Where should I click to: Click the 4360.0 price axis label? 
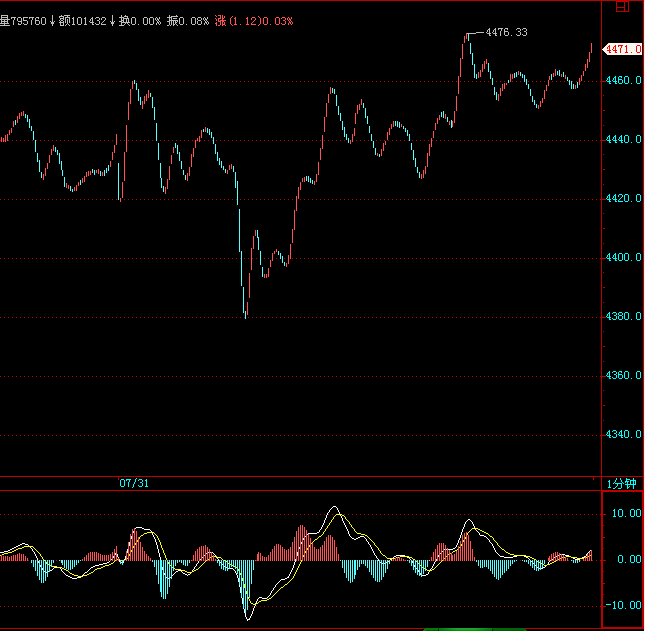click(624, 376)
